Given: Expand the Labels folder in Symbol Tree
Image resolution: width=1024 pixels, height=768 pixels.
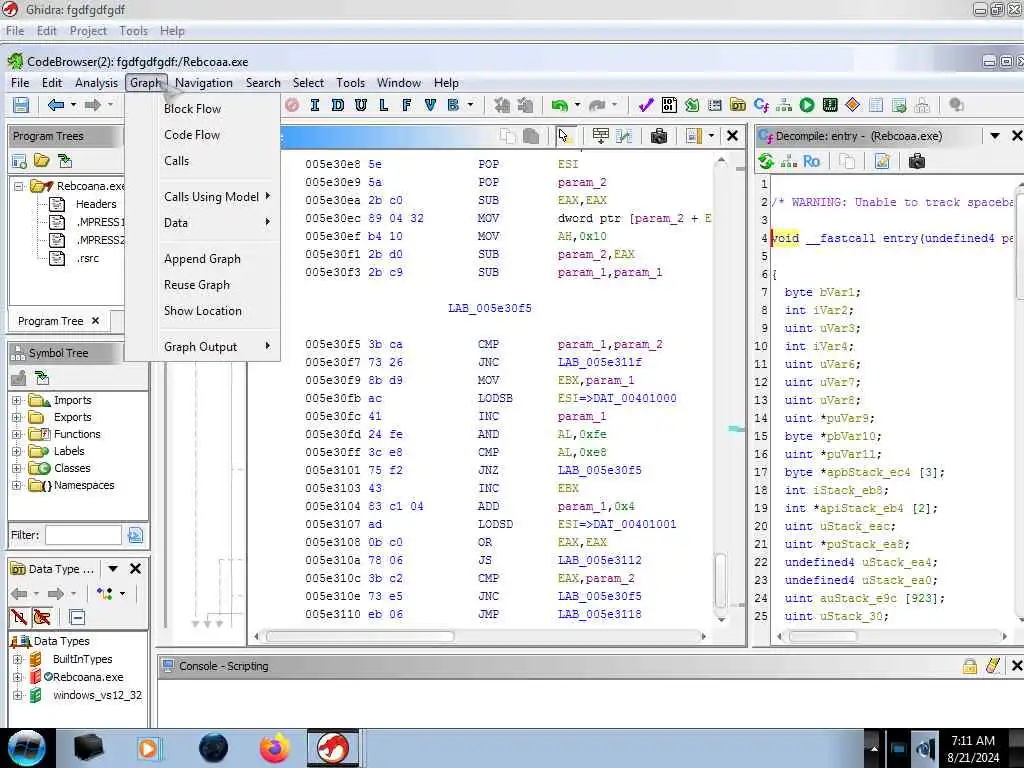Looking at the screenshot, I should coord(17,451).
